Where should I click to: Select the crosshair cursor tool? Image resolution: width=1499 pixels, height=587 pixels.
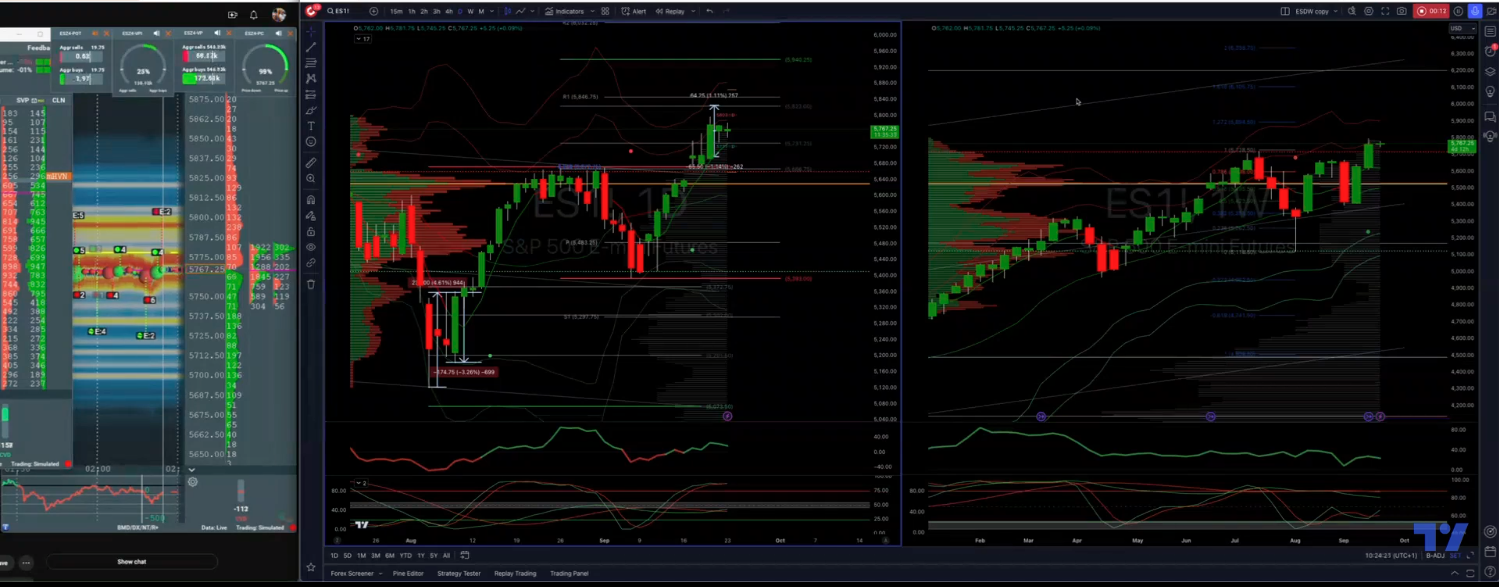point(311,31)
